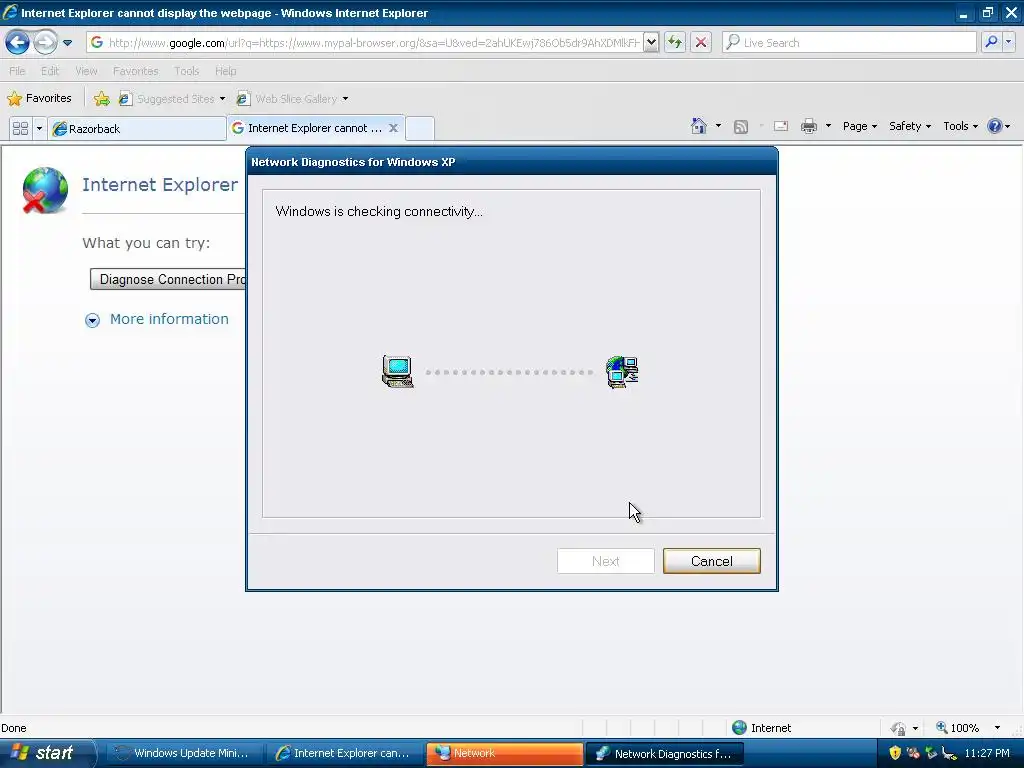Expand the Print dropdown arrow
Viewport: 1024px width, 768px height.
(x=828, y=126)
